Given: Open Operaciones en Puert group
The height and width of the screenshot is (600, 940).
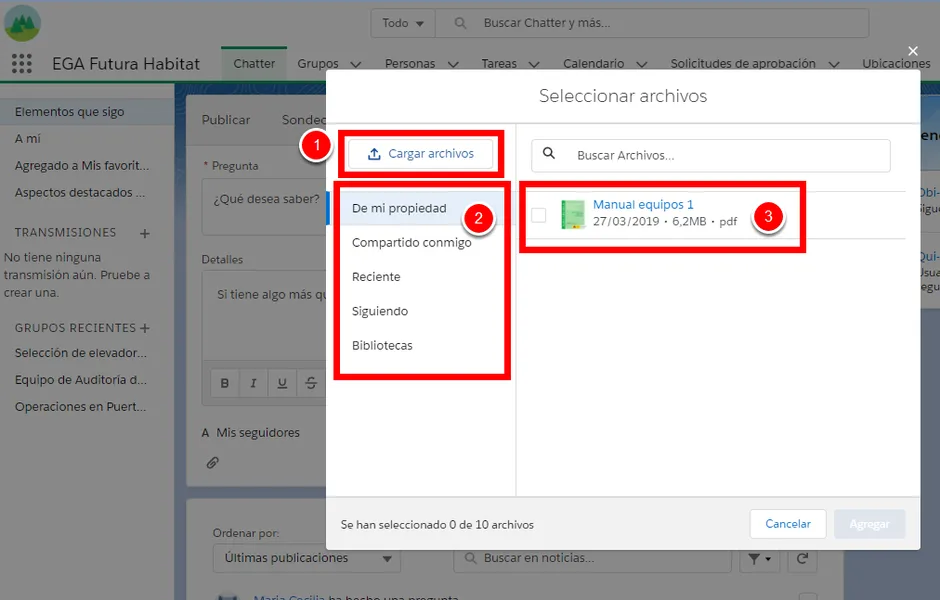Looking at the screenshot, I should [81, 407].
